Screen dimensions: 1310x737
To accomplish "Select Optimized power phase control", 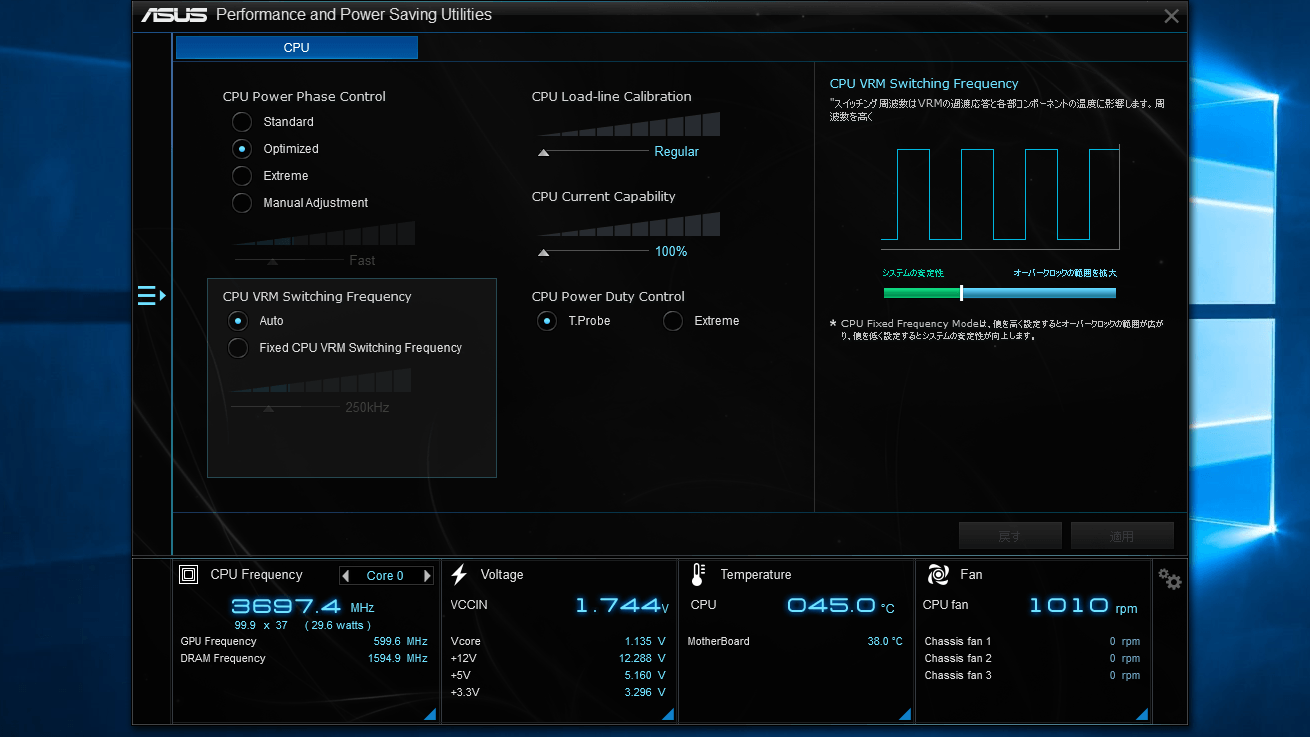I will [242, 149].
